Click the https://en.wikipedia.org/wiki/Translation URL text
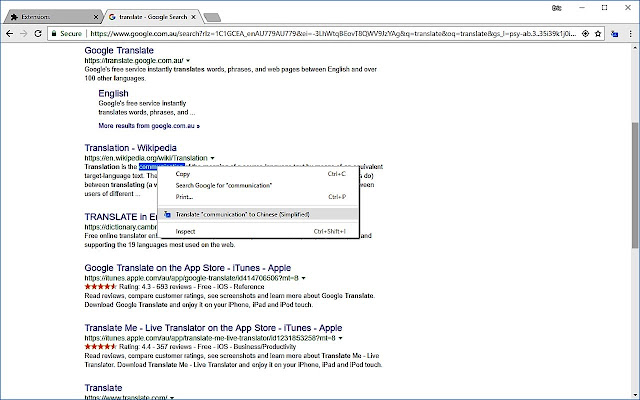 [146, 158]
